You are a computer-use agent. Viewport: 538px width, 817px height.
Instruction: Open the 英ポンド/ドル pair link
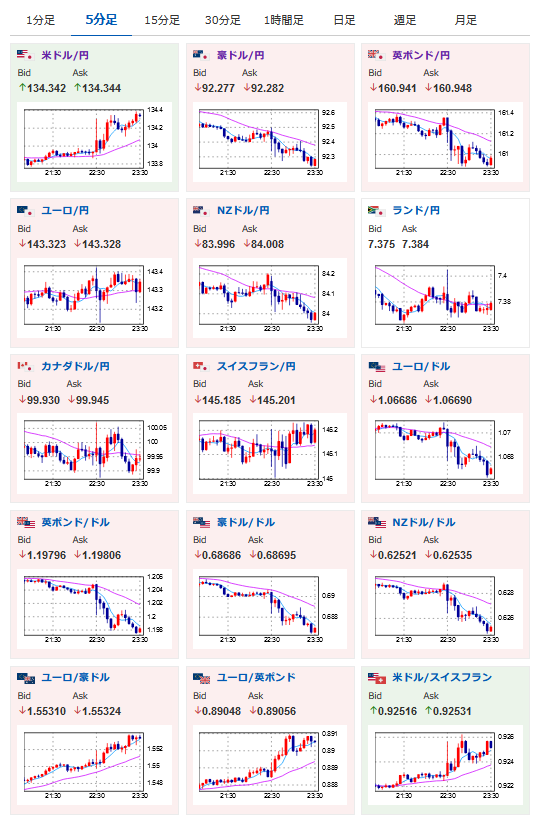[76, 522]
